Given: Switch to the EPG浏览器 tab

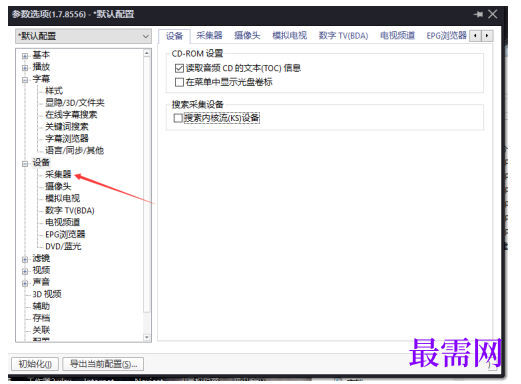Looking at the screenshot, I should [x=446, y=35].
